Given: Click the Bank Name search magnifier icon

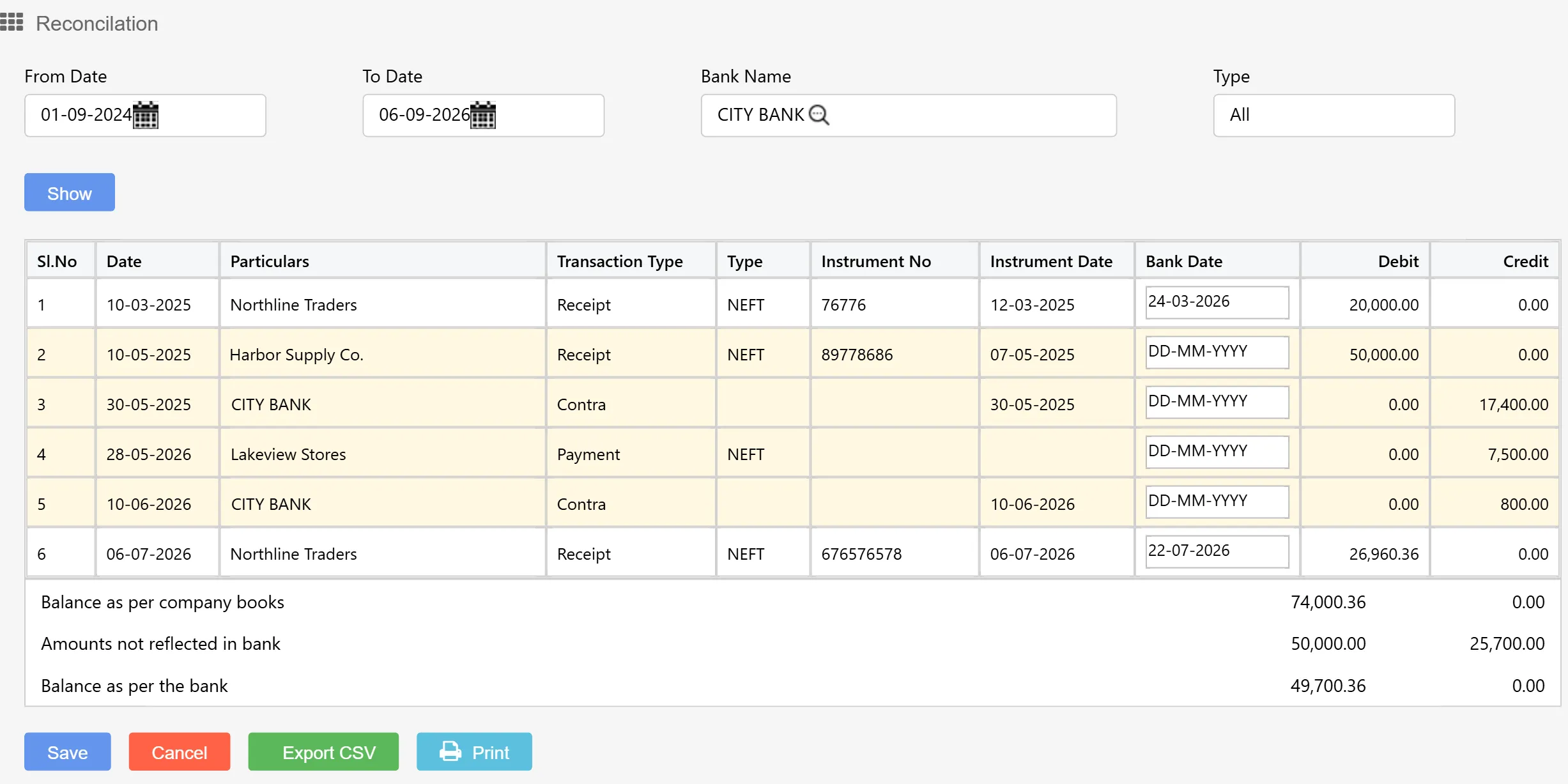Looking at the screenshot, I should [x=819, y=115].
